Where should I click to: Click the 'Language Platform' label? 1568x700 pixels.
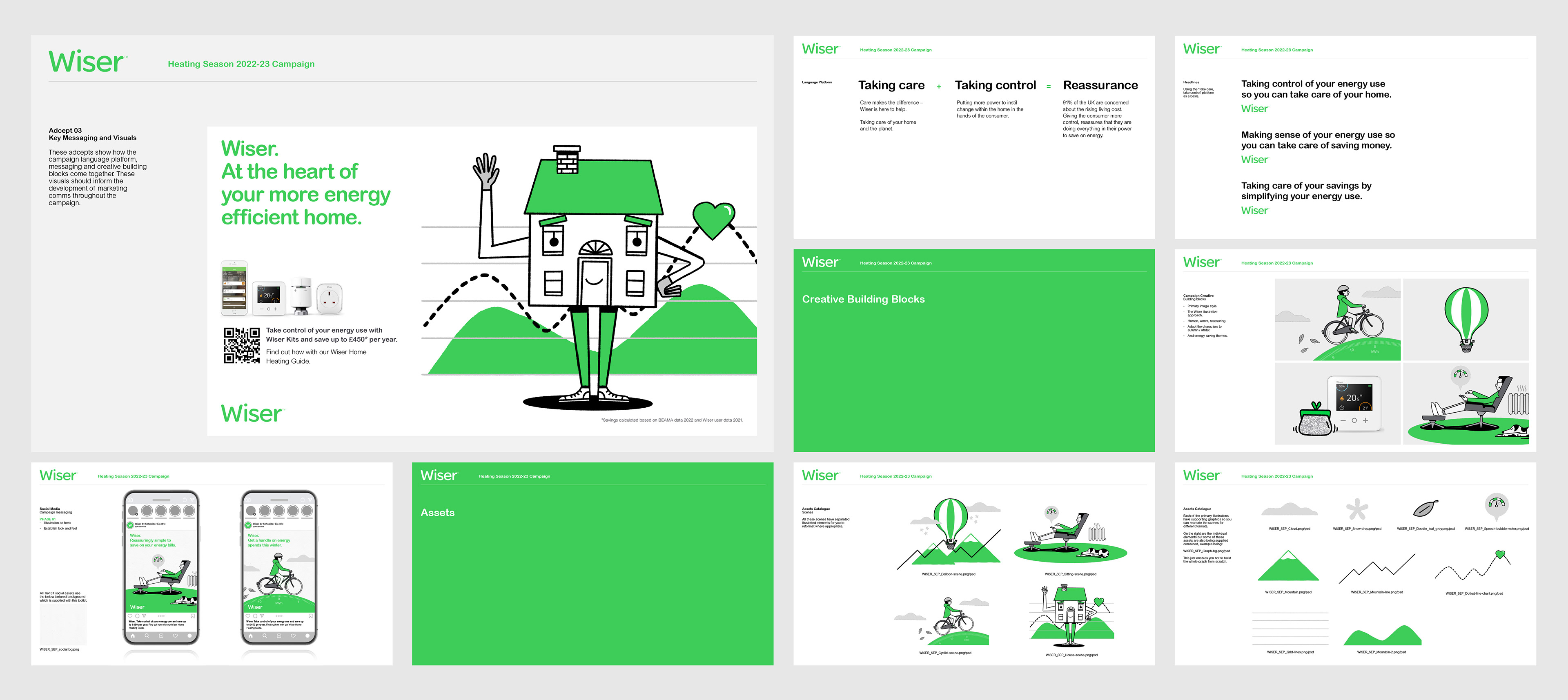point(817,82)
